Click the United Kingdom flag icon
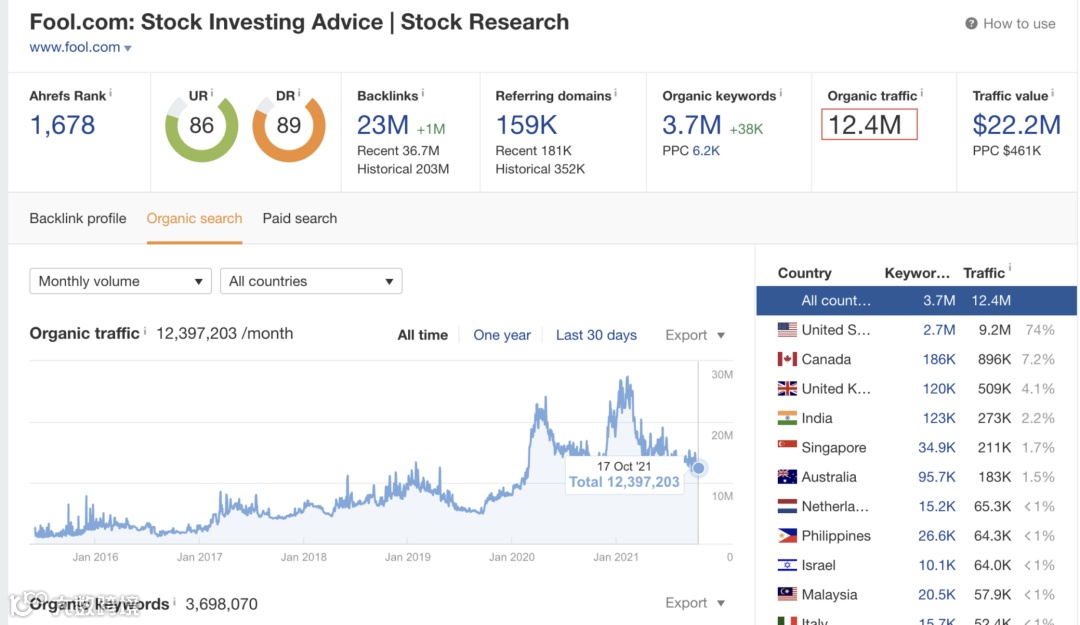The width and height of the screenshot is (1080, 625). 787,389
